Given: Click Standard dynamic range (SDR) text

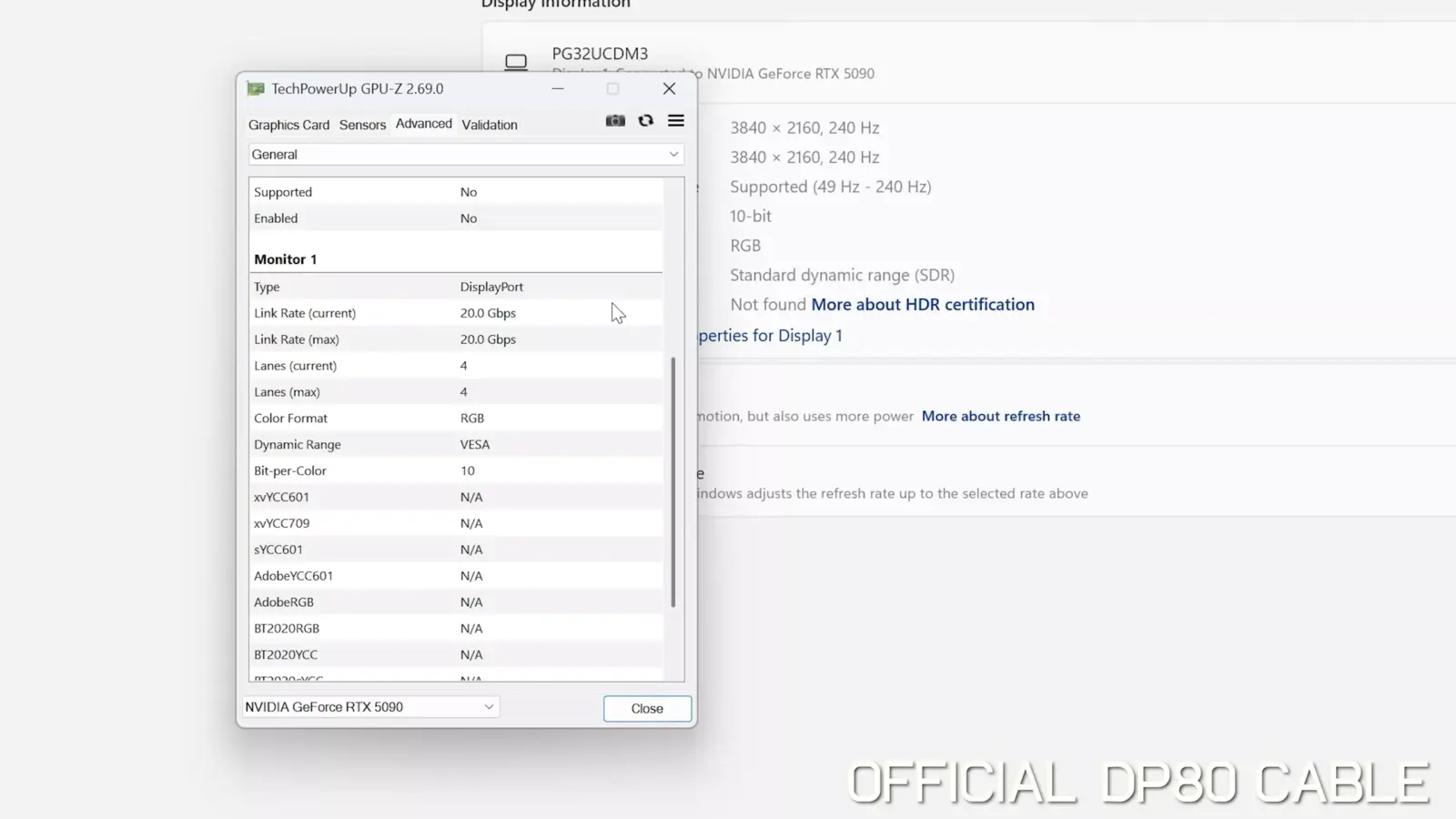Looking at the screenshot, I should tap(842, 276).
